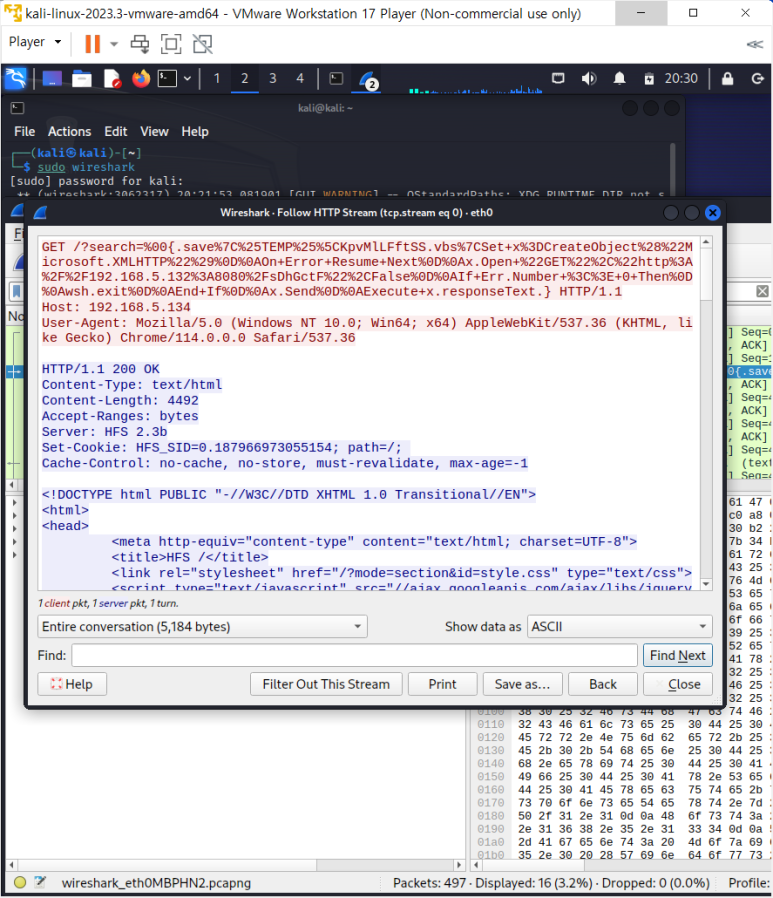Screen dimensions: 773x898
Task: Select Wireshark window in taskbar
Action: pyautogui.click(x=367, y=80)
